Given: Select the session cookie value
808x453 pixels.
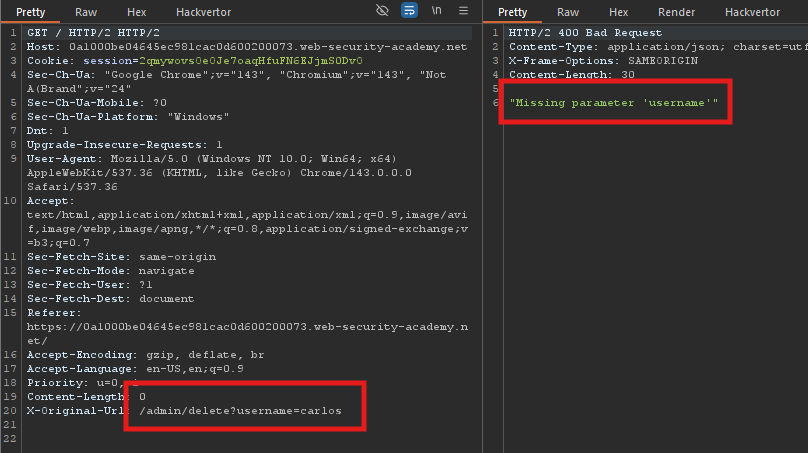Looking at the screenshot, I should (251, 60).
